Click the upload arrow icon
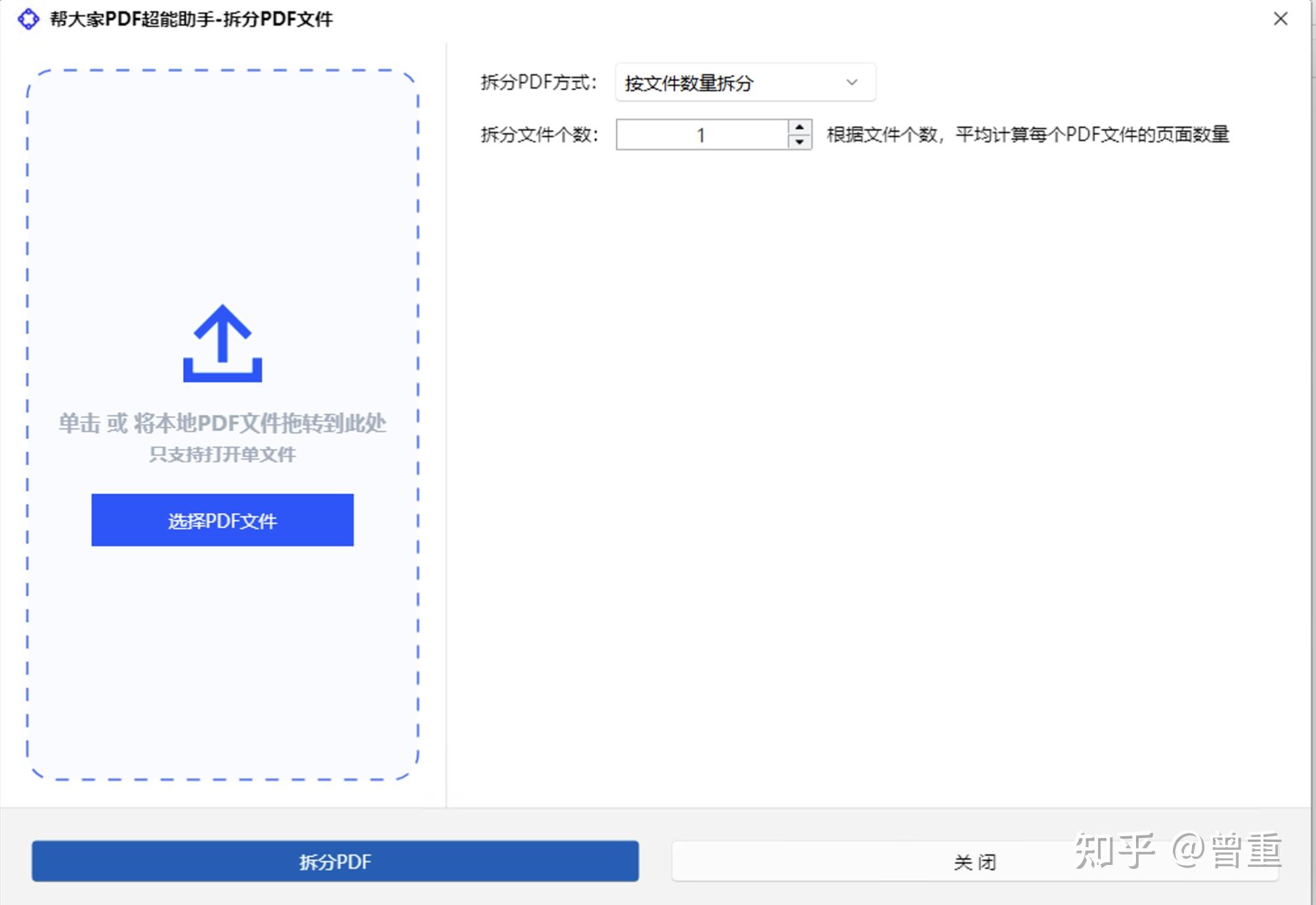 [223, 343]
